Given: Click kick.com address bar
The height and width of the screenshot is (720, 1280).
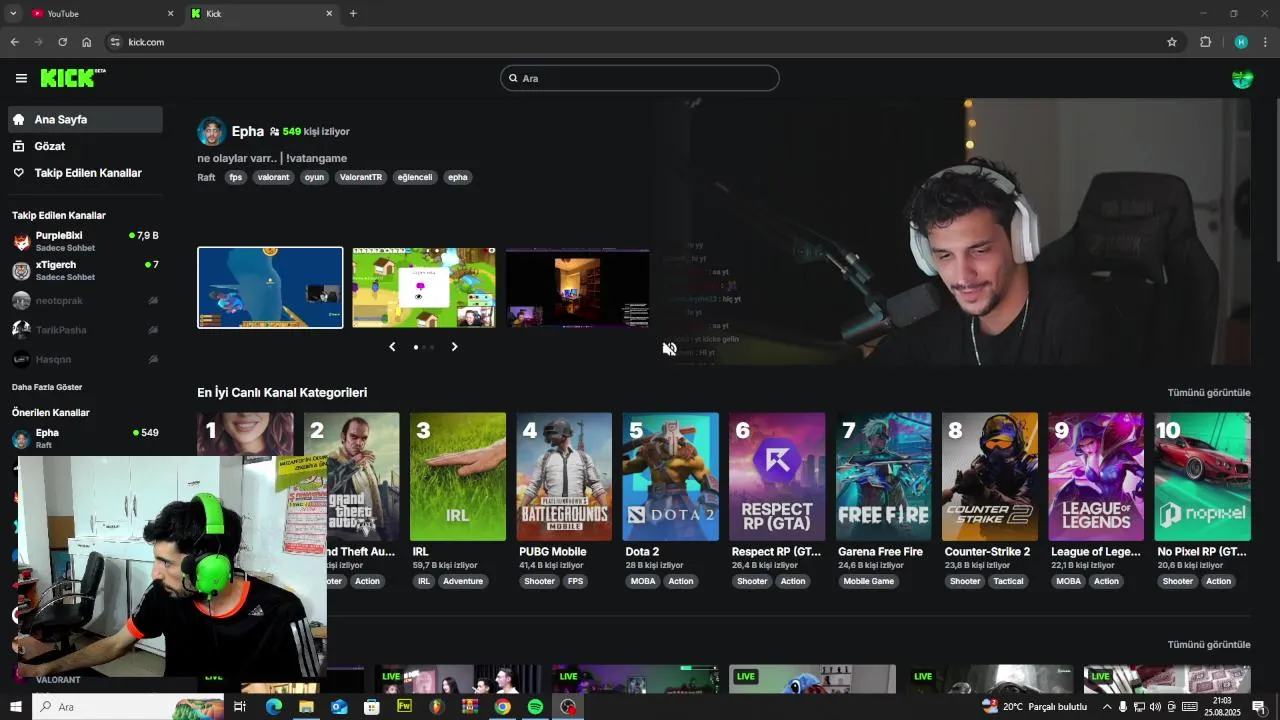Looking at the screenshot, I should click(640, 42).
